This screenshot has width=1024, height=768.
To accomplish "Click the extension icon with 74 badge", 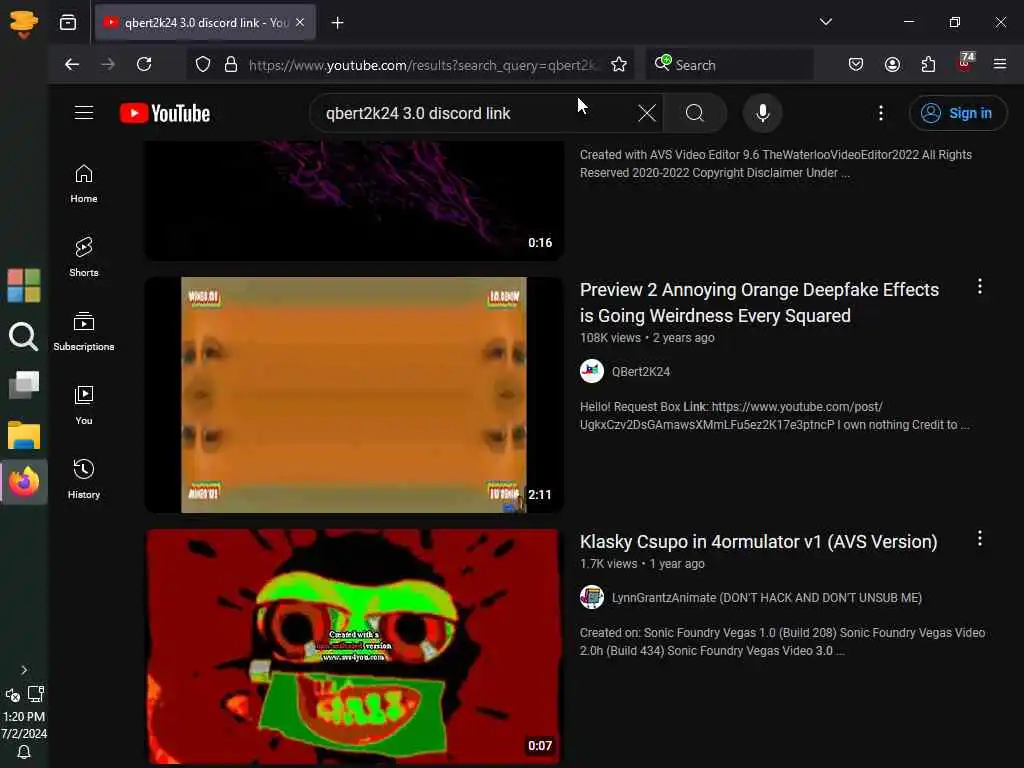I will (965, 63).
